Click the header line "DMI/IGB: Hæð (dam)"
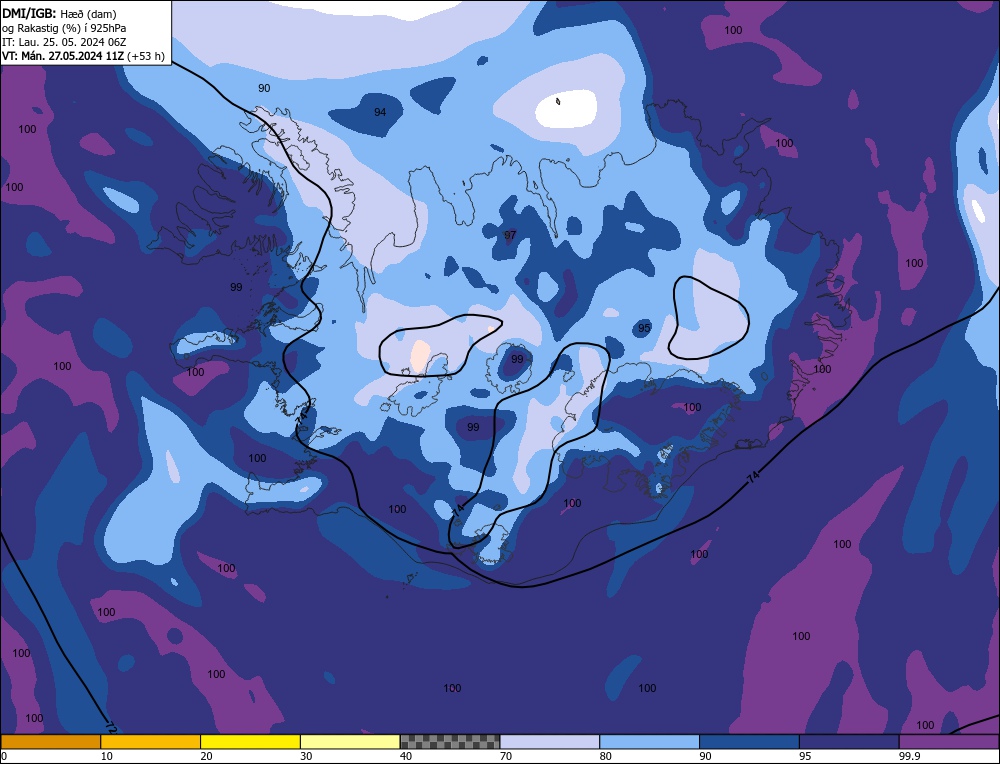The height and width of the screenshot is (764, 1000). (59, 13)
